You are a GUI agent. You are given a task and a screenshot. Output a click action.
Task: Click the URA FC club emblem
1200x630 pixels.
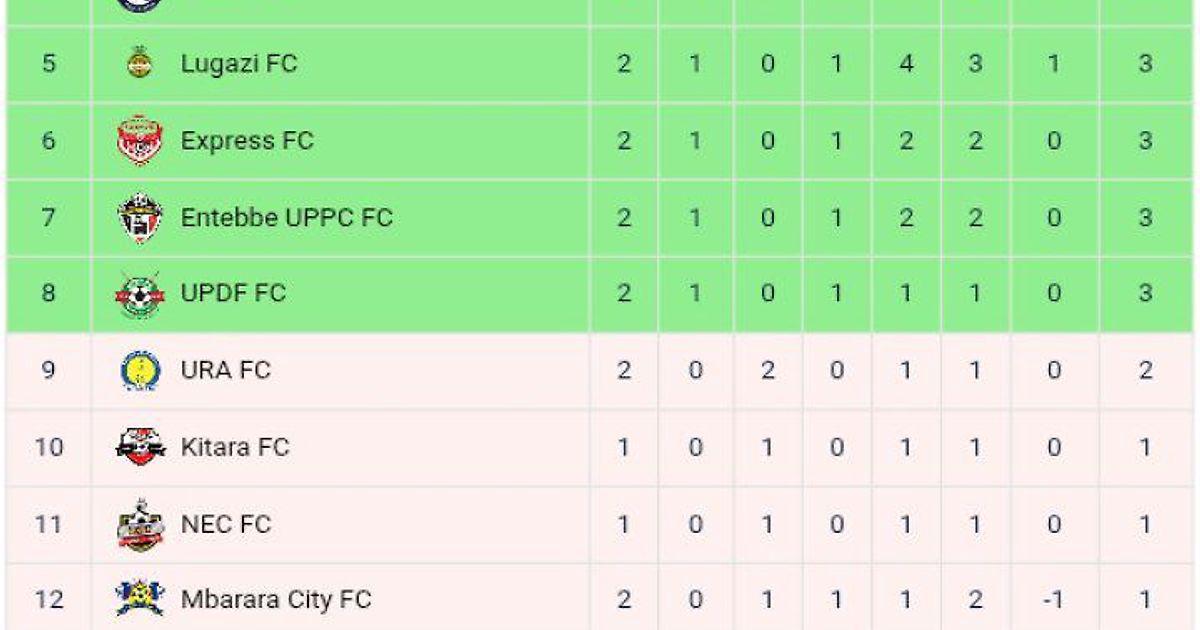tap(139, 370)
